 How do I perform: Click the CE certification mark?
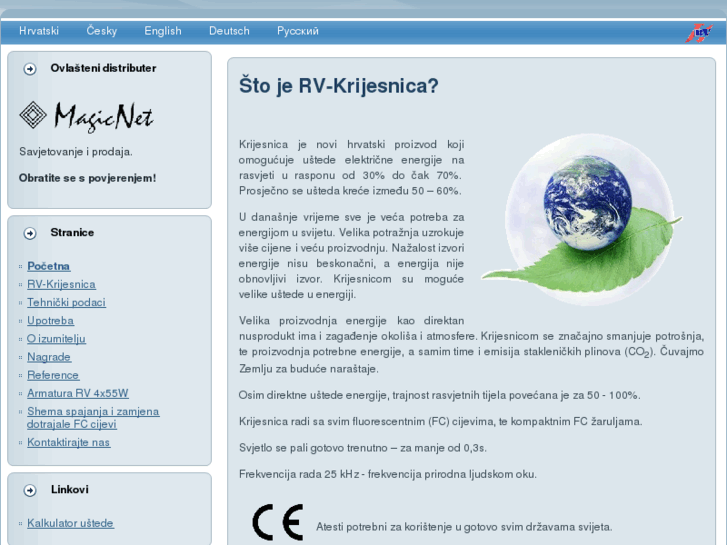click(278, 522)
